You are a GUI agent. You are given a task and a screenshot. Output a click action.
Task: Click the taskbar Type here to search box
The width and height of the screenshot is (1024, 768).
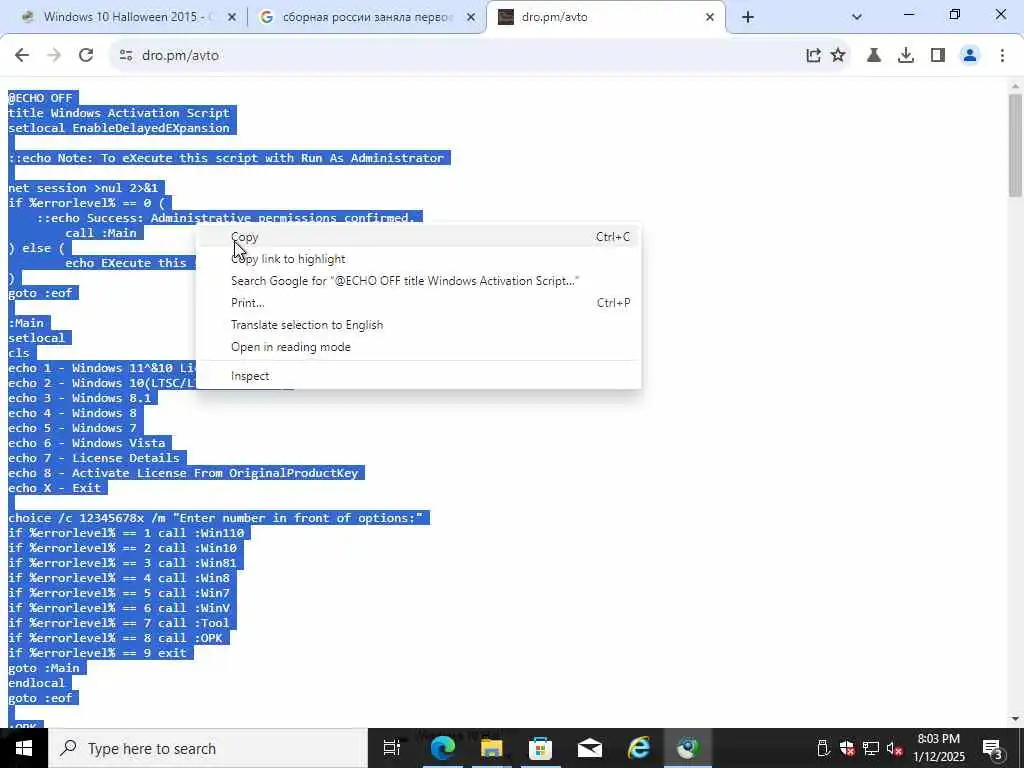point(208,748)
